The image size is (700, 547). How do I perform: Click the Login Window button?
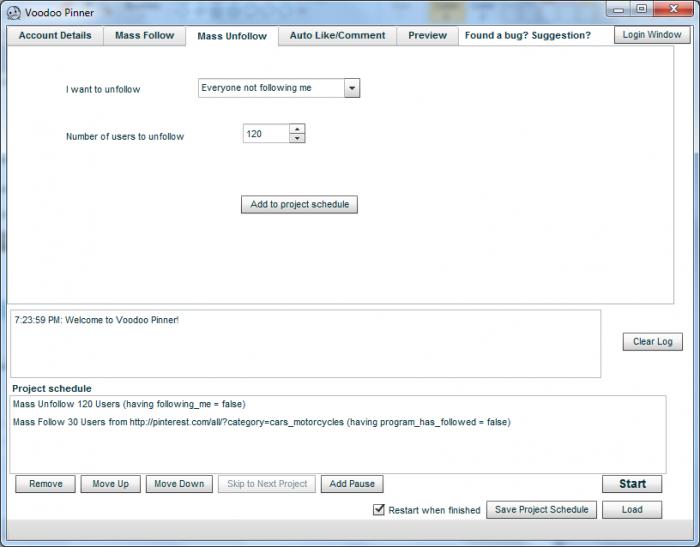click(x=652, y=35)
